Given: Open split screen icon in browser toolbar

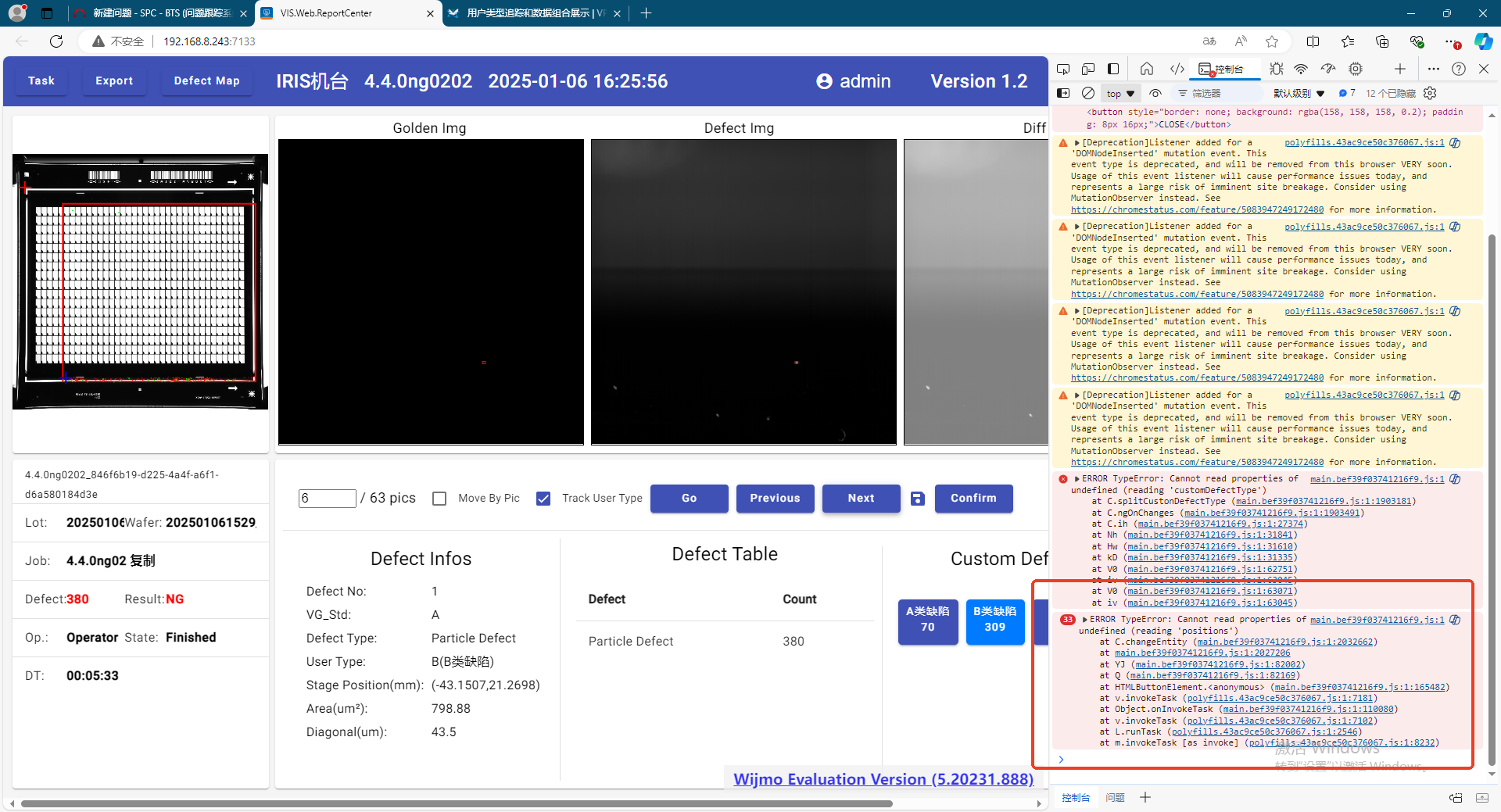Looking at the screenshot, I should click(1313, 41).
